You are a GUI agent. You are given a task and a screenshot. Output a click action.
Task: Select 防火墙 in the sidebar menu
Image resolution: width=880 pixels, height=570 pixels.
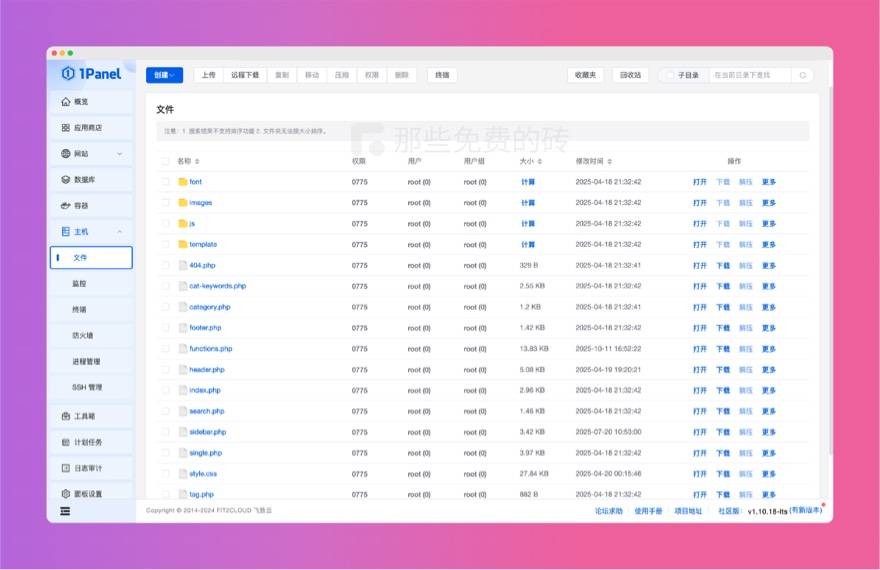pyautogui.click(x=83, y=336)
